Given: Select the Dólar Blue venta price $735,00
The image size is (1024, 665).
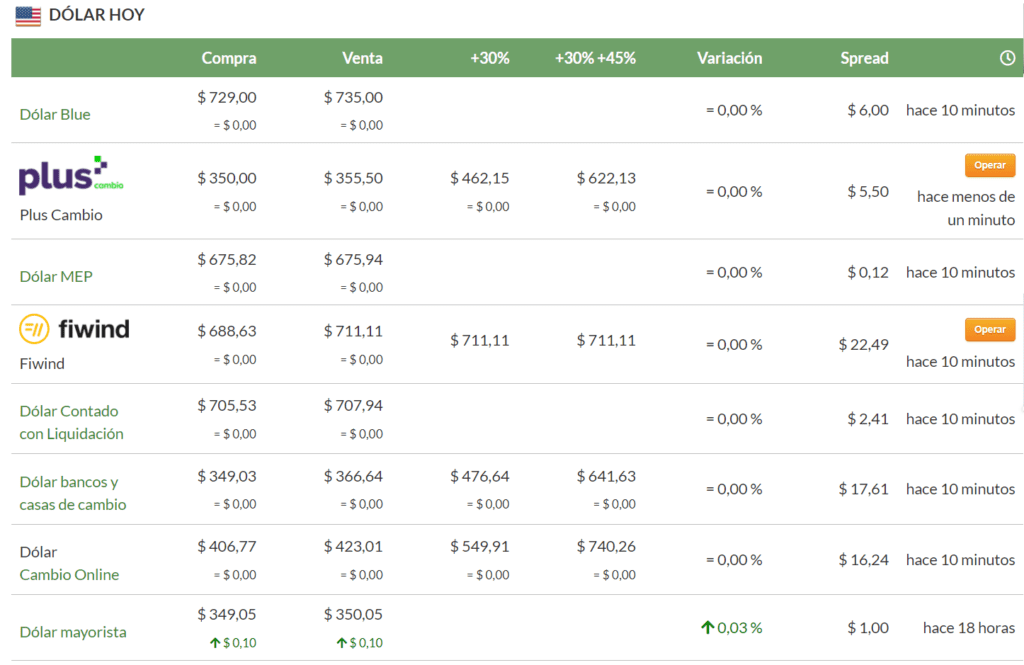Looking at the screenshot, I should coord(353,97).
